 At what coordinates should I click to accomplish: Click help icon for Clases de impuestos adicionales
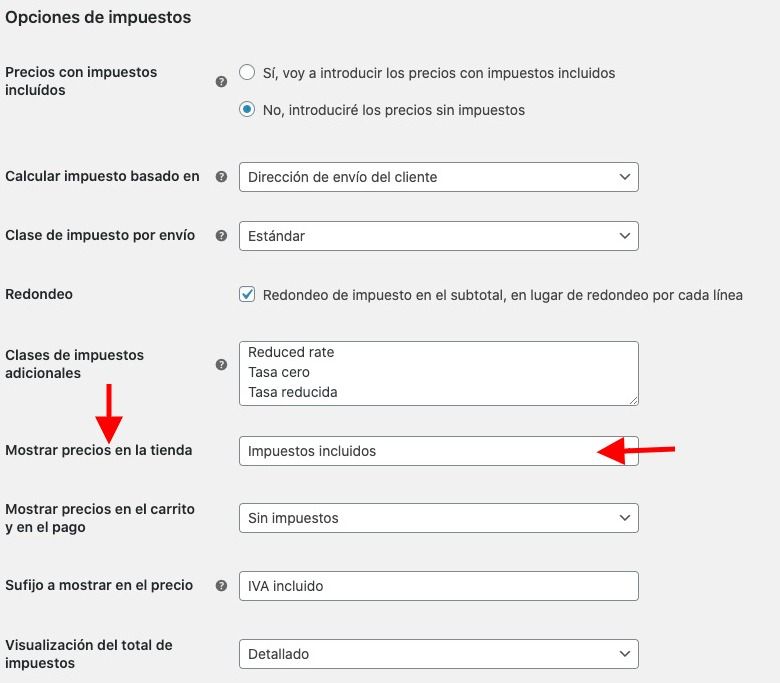pos(221,365)
